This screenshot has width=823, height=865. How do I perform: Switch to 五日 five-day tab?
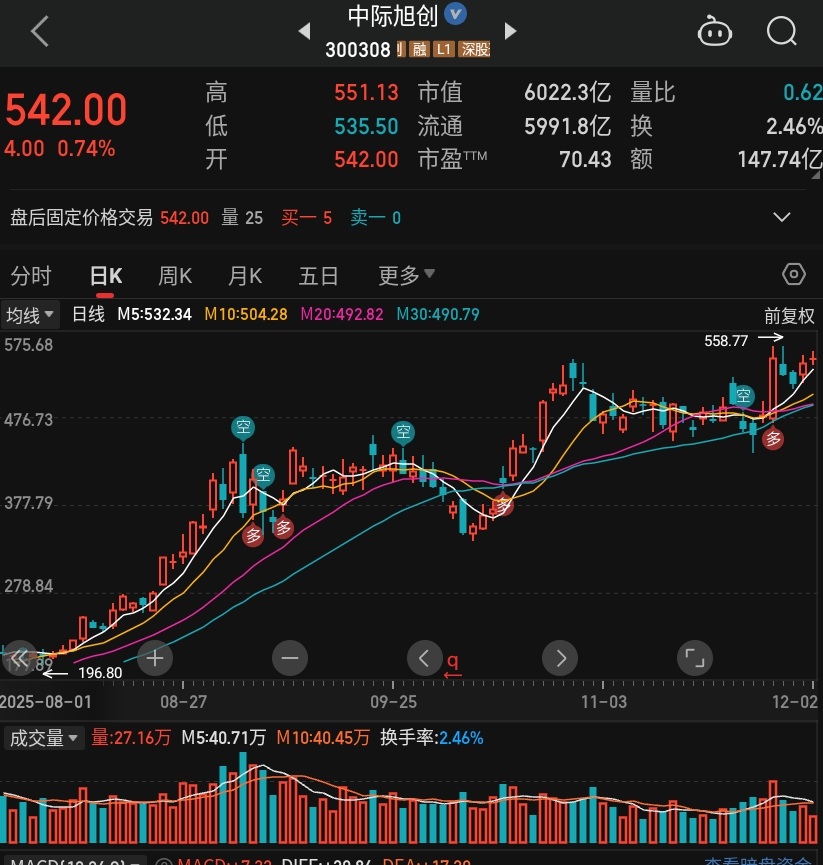pyautogui.click(x=318, y=275)
